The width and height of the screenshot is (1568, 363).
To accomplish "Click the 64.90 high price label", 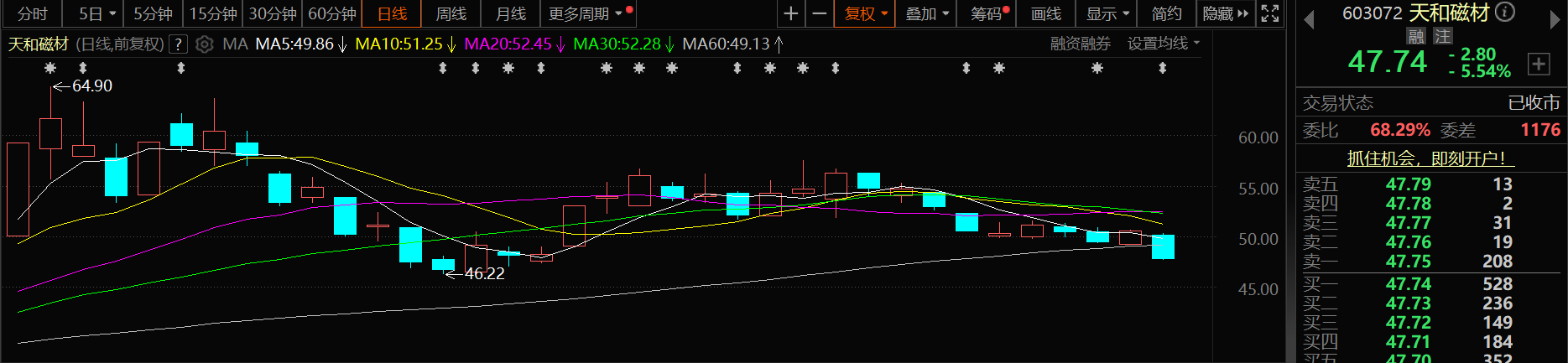I will tap(92, 86).
